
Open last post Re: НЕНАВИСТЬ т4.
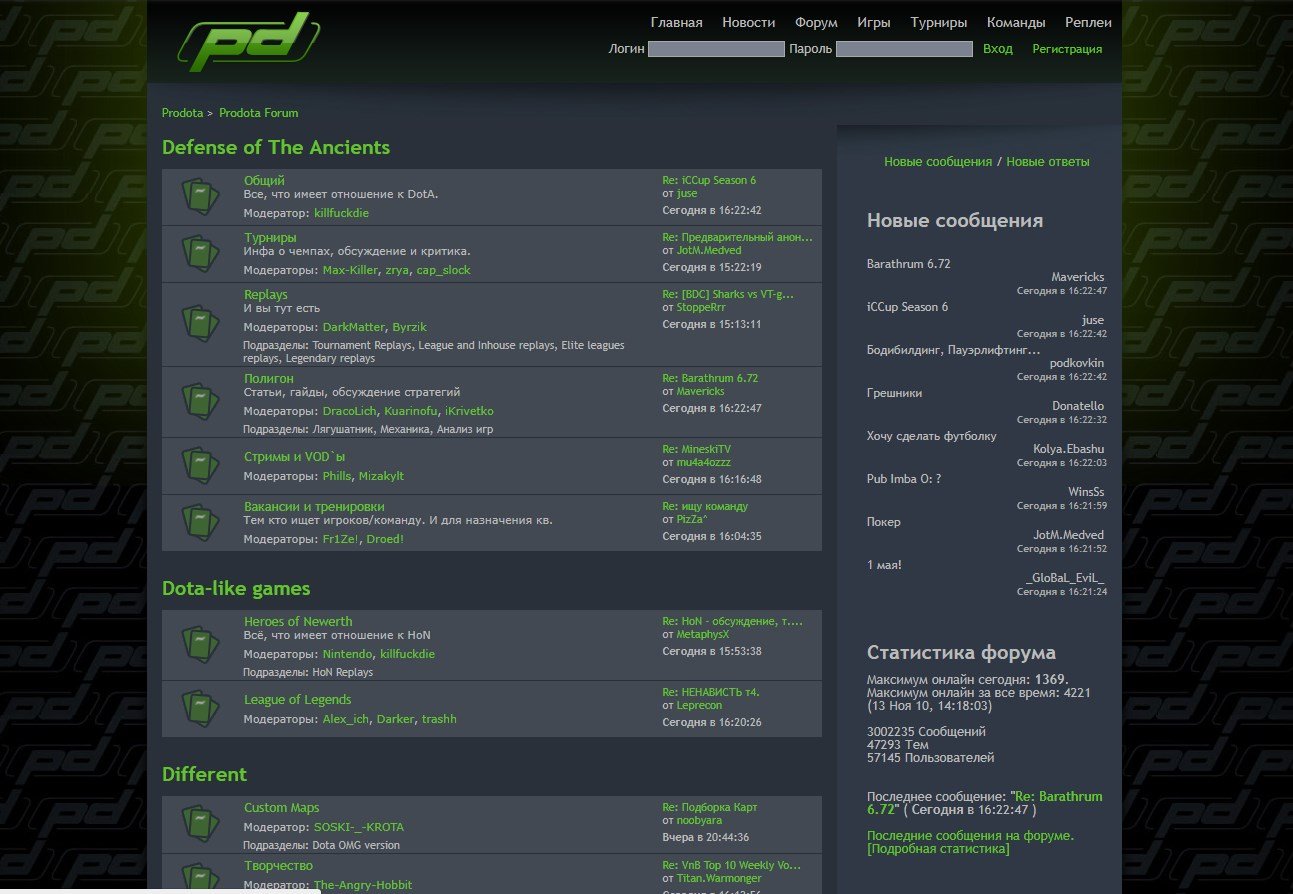coord(711,691)
